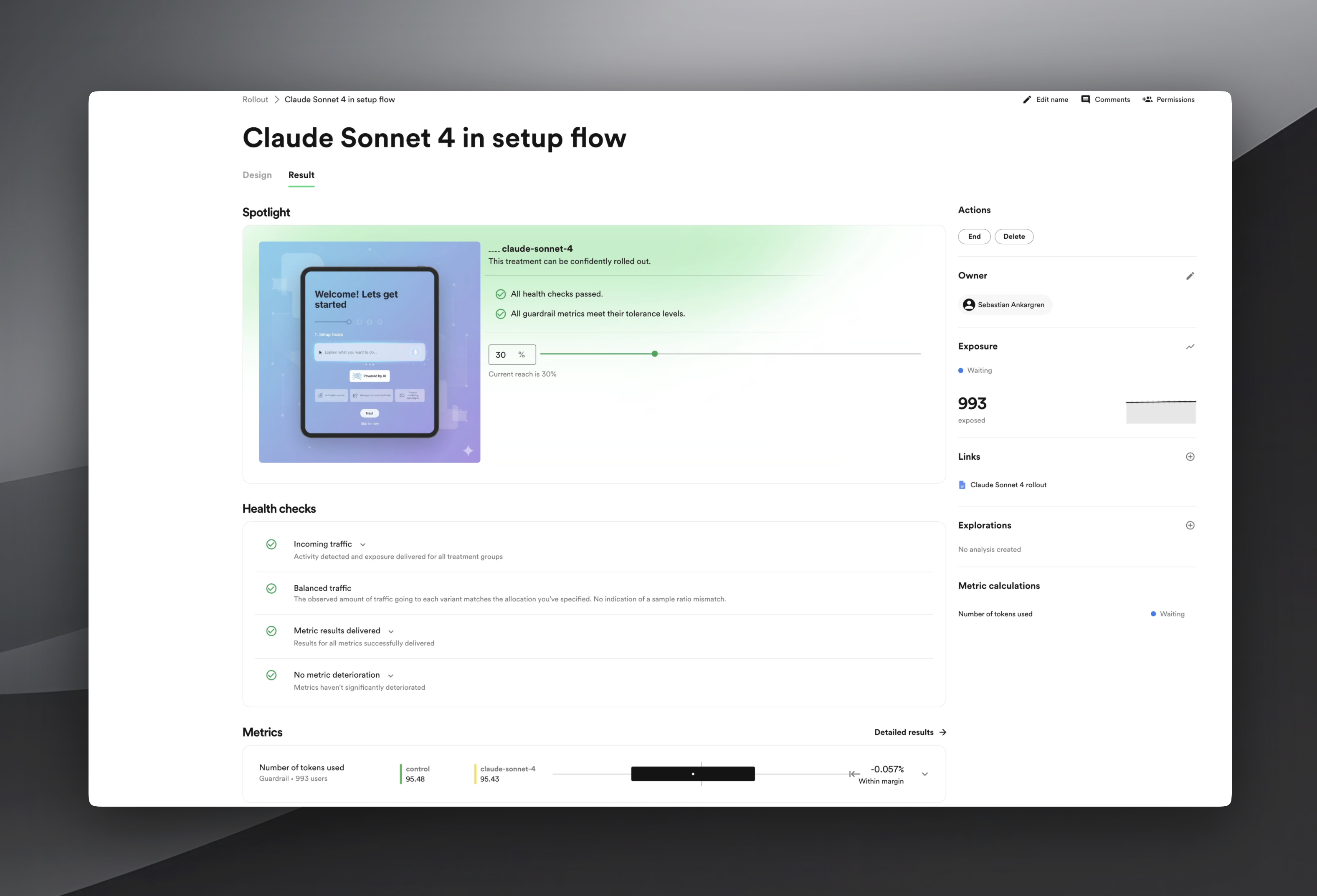Click the Claude Sonnet 4 rollout document icon
Image resolution: width=1317 pixels, height=896 pixels.
962,485
